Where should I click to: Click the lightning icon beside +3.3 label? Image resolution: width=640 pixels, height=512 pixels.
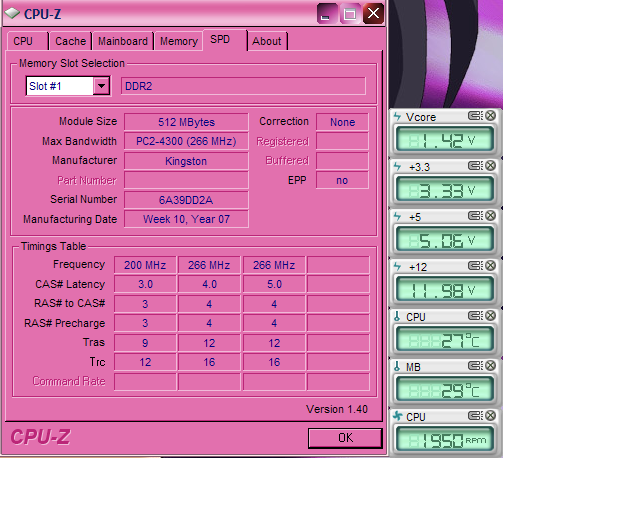[397, 167]
